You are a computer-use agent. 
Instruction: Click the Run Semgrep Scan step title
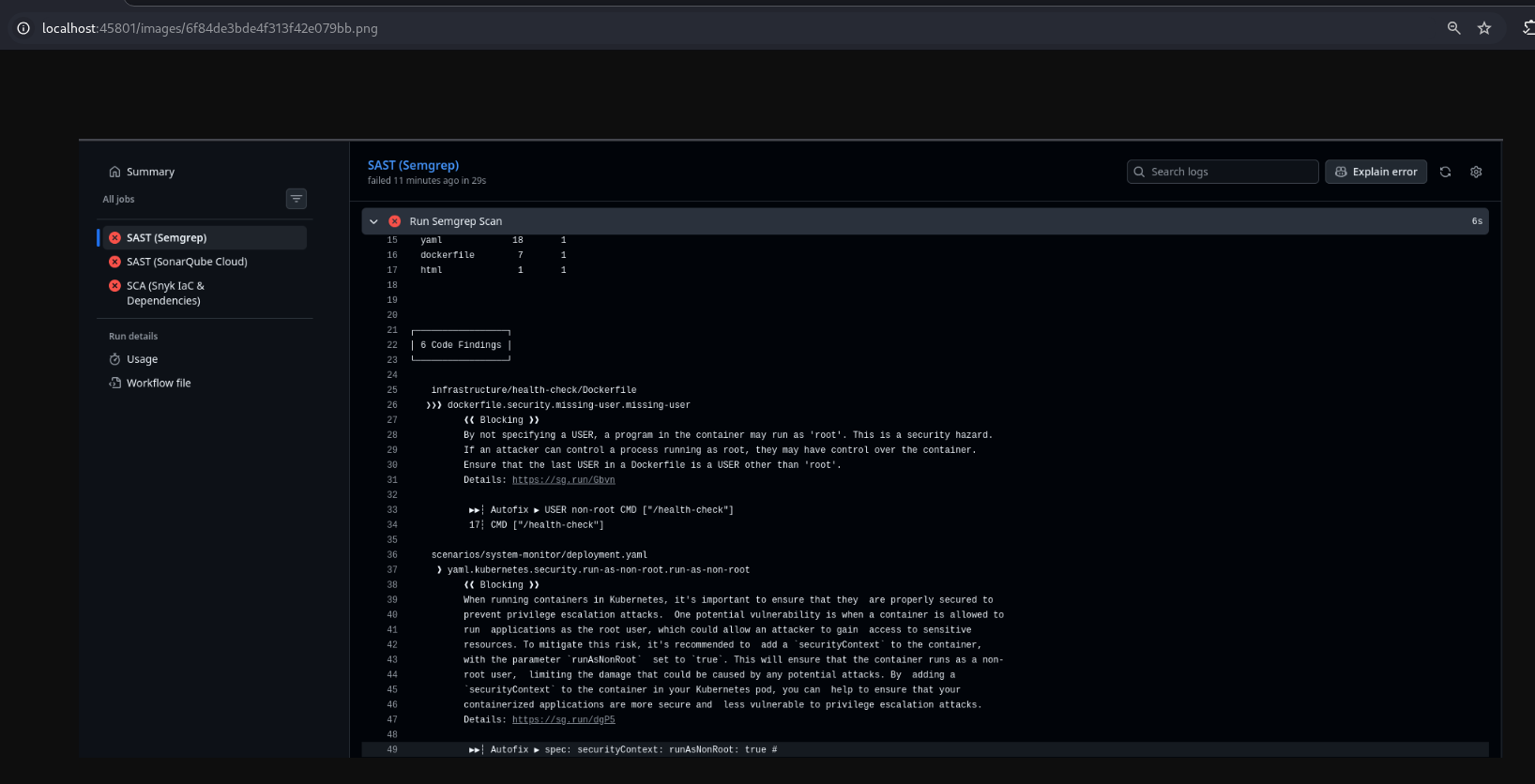point(455,221)
